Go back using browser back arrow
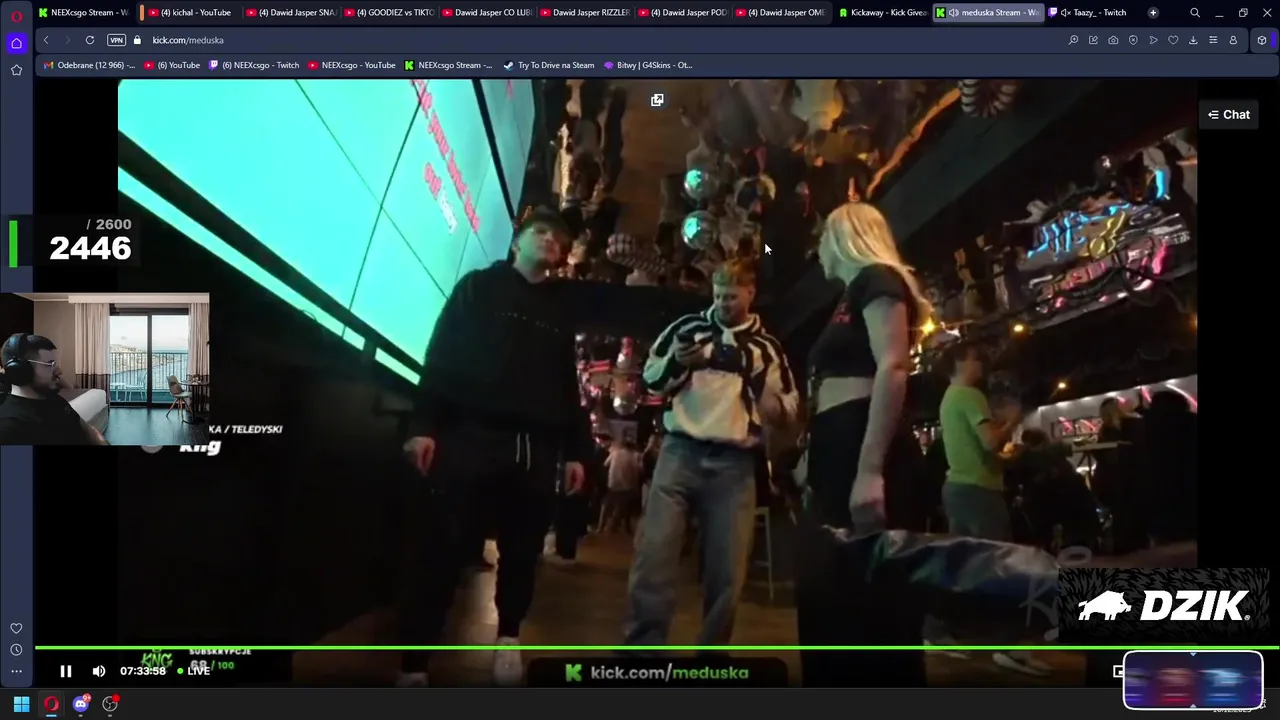The image size is (1280, 720). (46, 40)
